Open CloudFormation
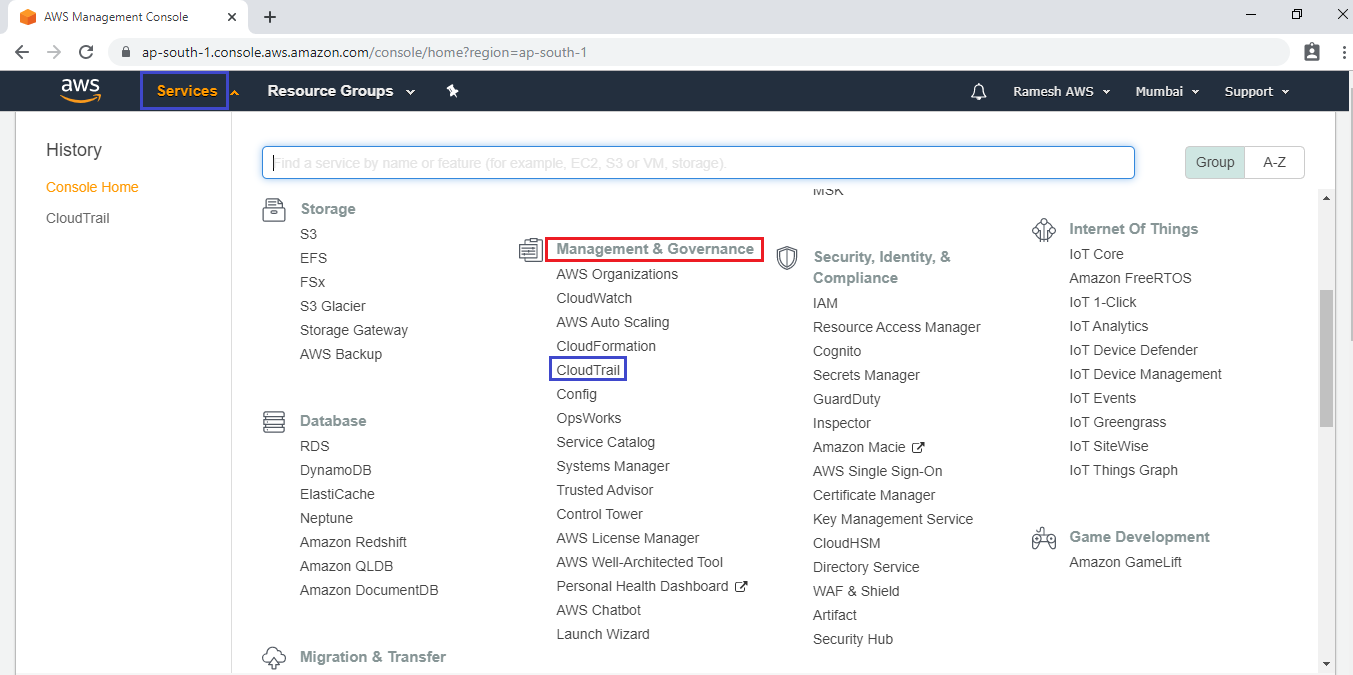The height and width of the screenshot is (675, 1353). 606,346
